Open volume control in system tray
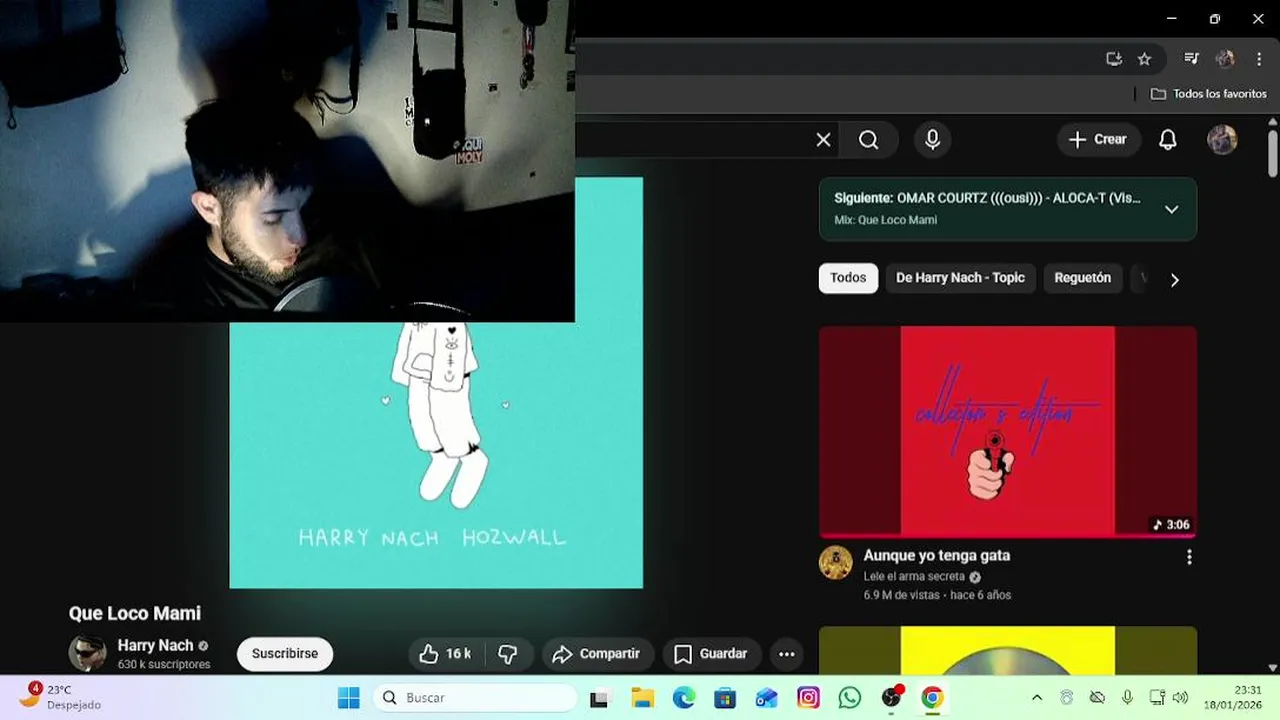1280x720 pixels. click(1180, 698)
